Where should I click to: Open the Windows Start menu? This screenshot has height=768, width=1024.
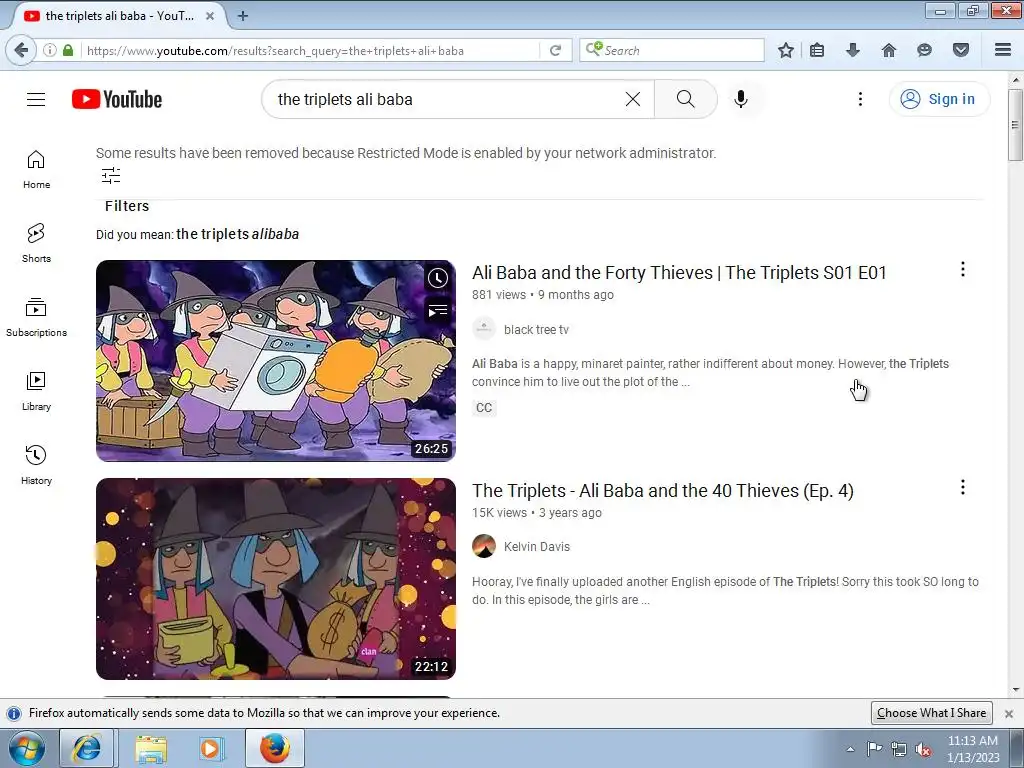tap(26, 748)
